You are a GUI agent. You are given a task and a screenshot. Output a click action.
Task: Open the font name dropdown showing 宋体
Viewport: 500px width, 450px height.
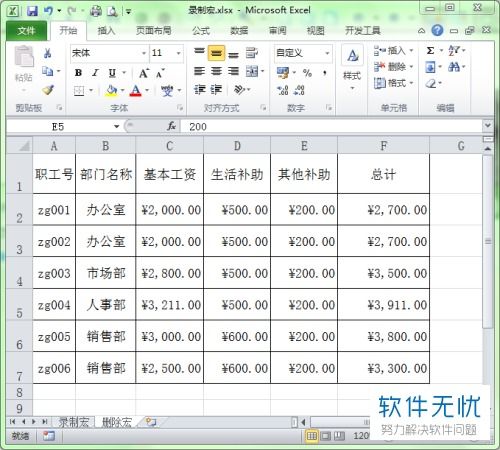click(x=144, y=53)
